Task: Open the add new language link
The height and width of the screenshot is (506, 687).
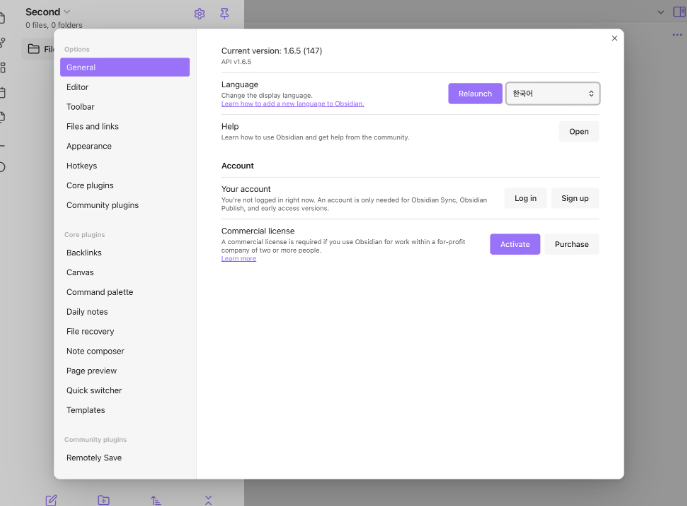Action: click(x=292, y=104)
